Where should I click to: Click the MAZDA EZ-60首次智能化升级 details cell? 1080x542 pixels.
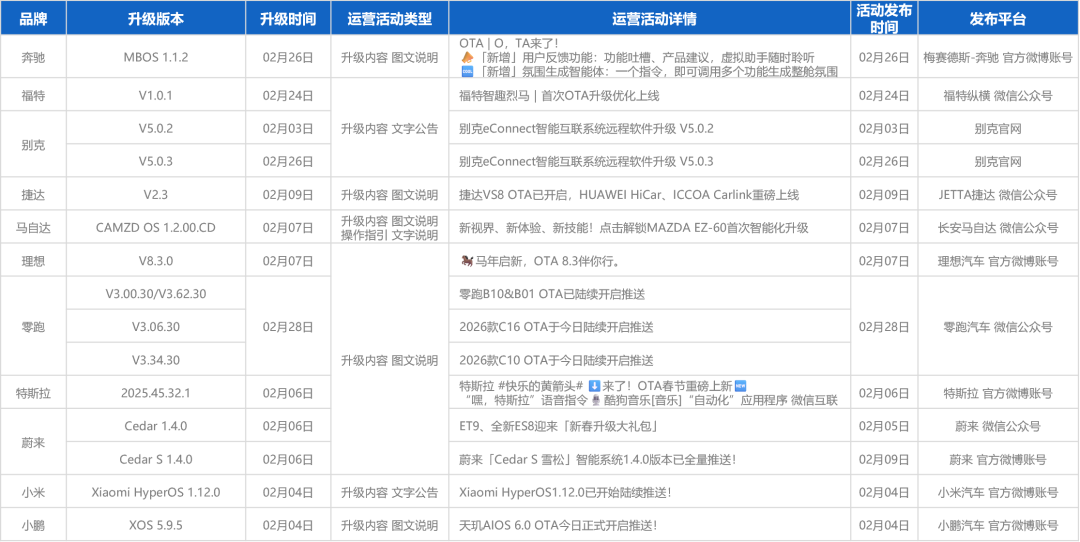coord(650,228)
